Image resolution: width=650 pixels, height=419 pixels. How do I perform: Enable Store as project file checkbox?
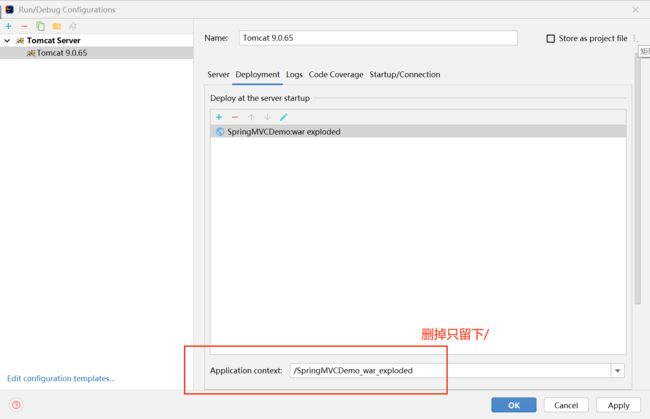551,39
